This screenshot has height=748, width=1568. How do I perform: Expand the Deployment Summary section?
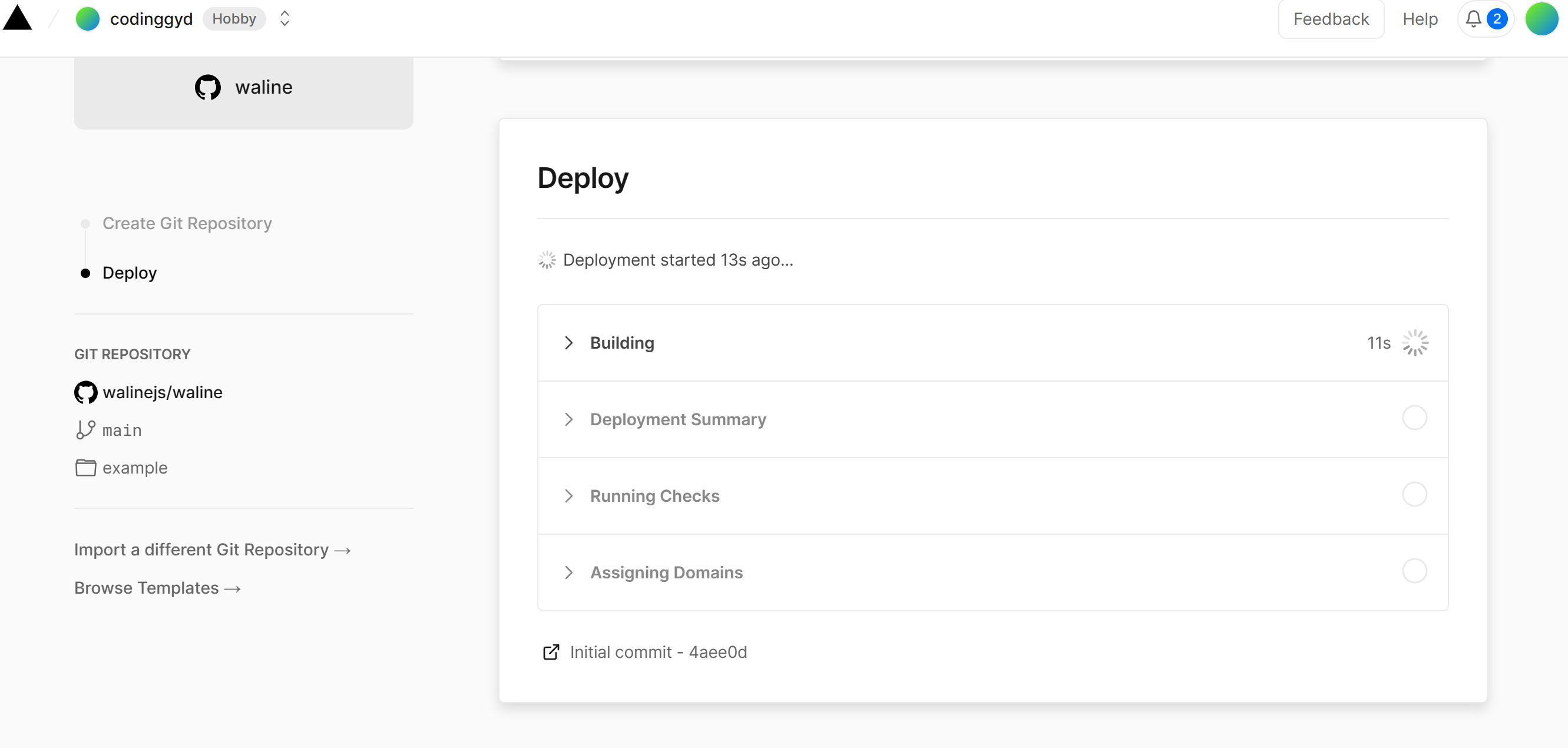568,419
